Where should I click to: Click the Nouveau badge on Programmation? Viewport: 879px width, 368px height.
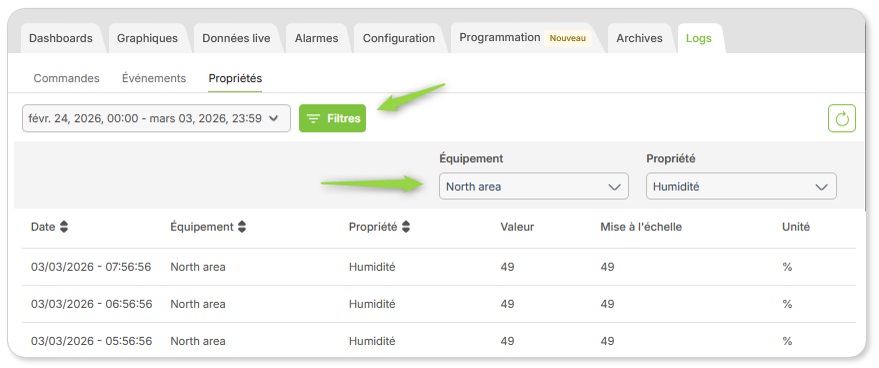click(x=567, y=38)
